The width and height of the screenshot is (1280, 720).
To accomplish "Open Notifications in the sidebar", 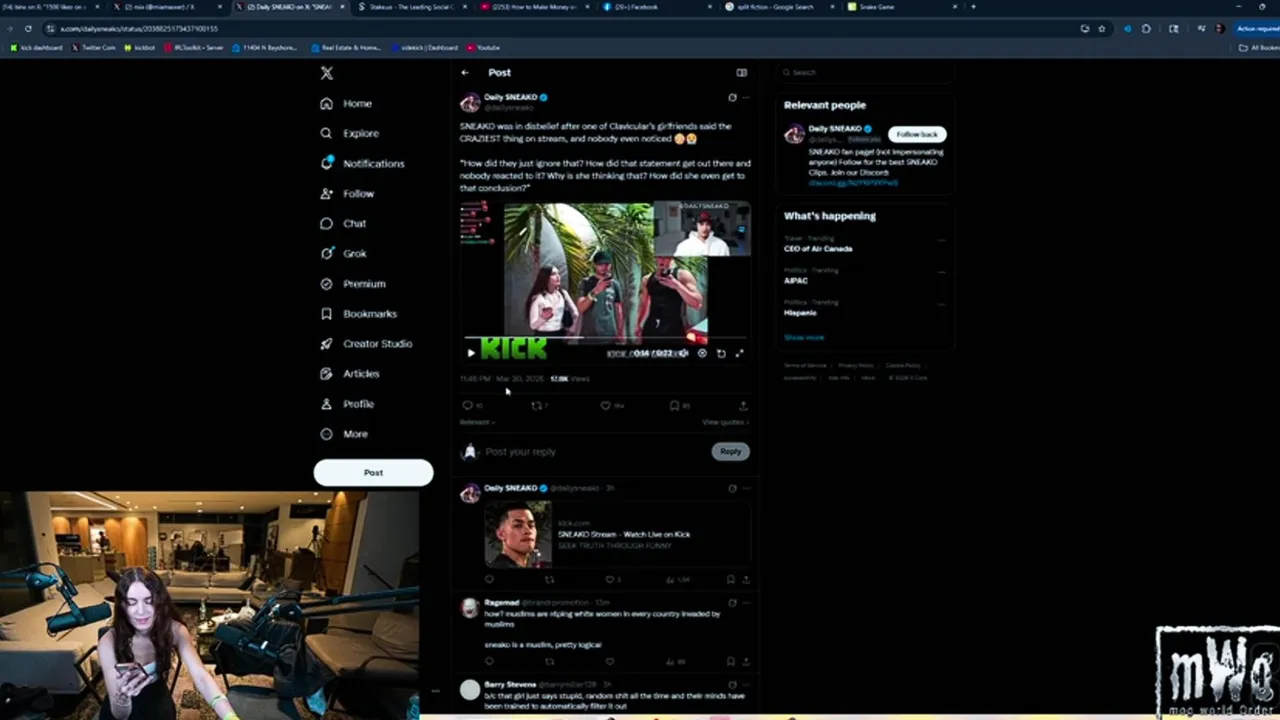I will click(362, 163).
